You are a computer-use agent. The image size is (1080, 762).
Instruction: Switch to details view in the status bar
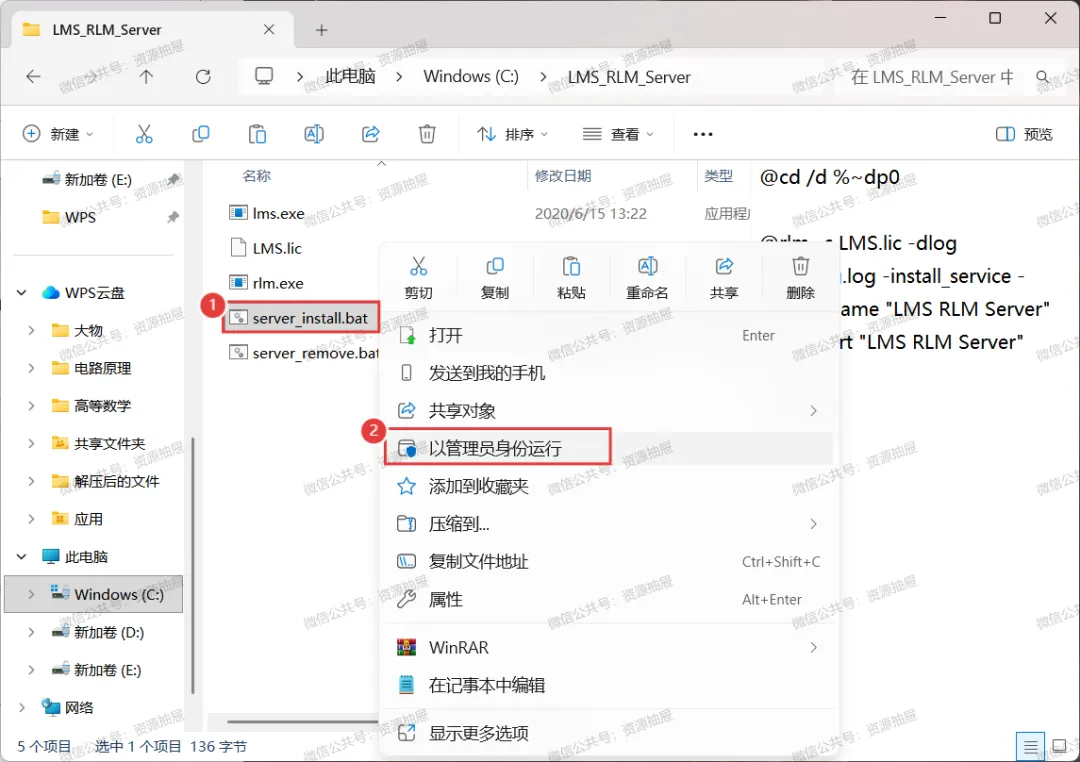tap(1030, 746)
